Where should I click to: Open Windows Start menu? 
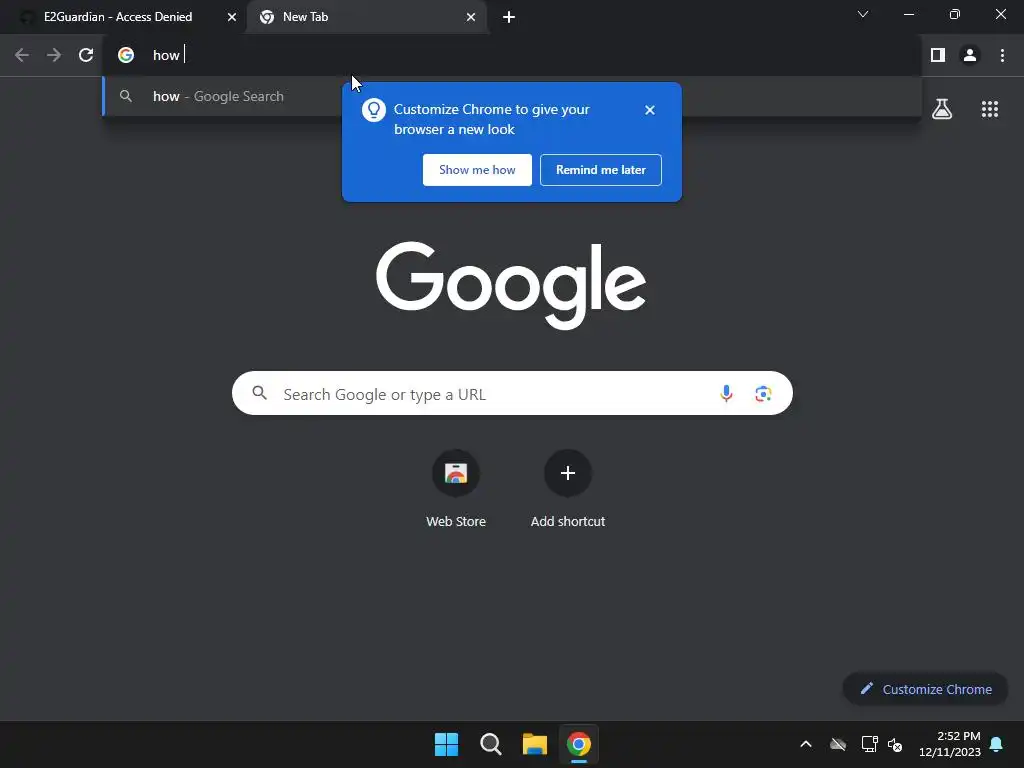447,744
